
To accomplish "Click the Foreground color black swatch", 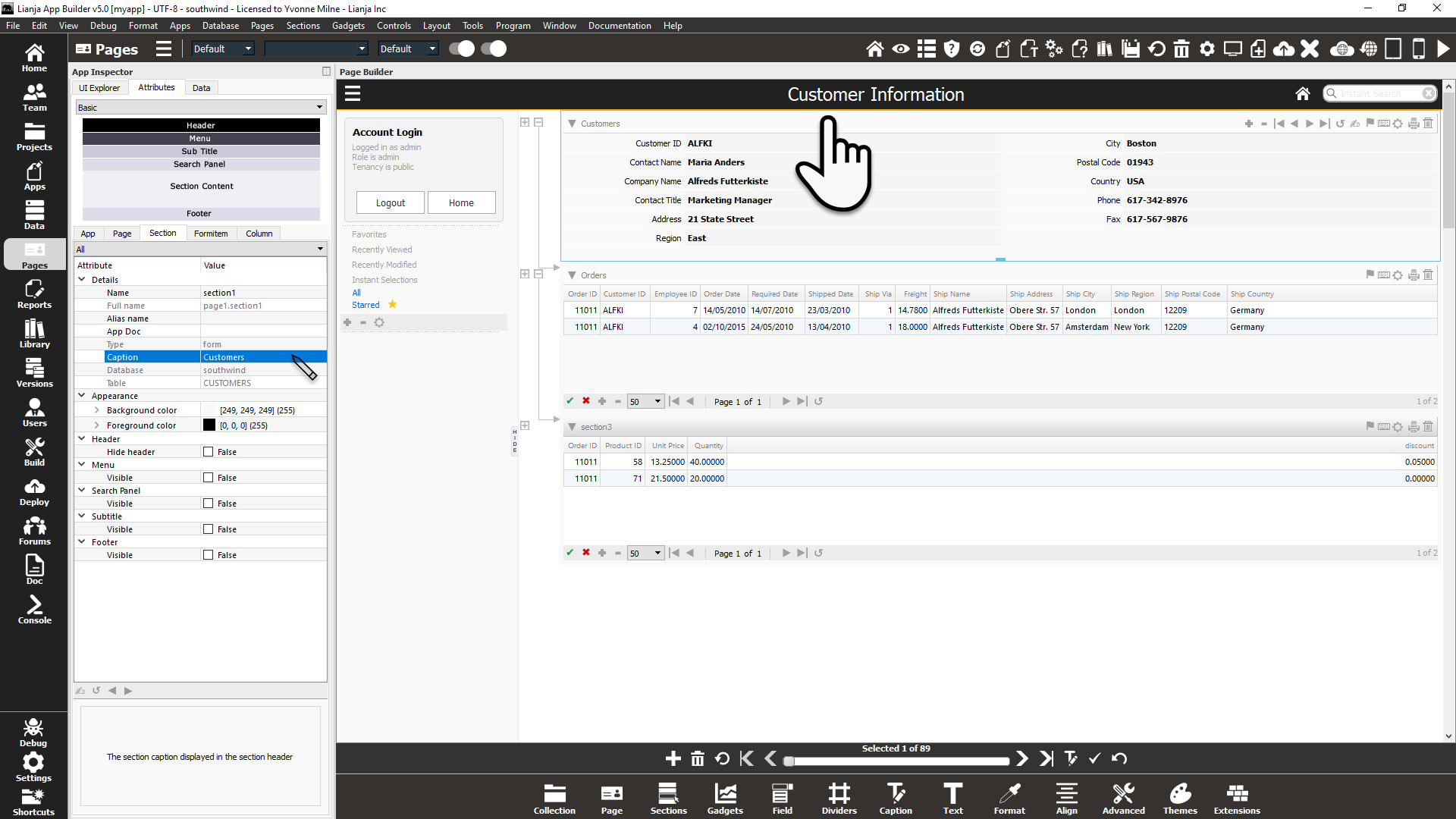I will pyautogui.click(x=209, y=425).
